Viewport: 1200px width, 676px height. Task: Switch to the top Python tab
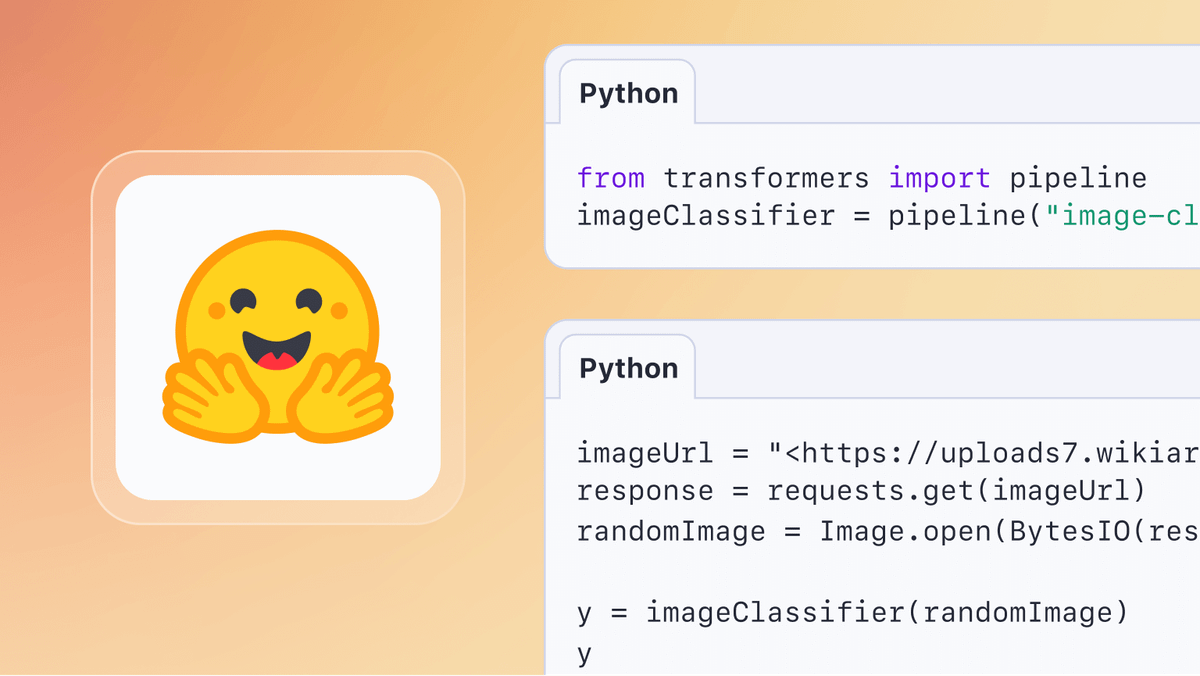point(628,92)
